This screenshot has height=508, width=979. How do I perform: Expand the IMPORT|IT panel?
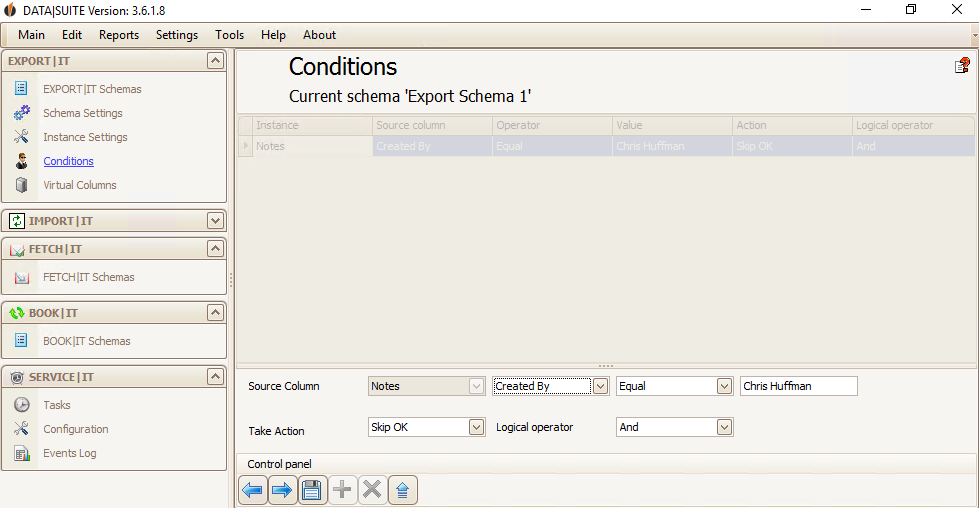pos(215,221)
